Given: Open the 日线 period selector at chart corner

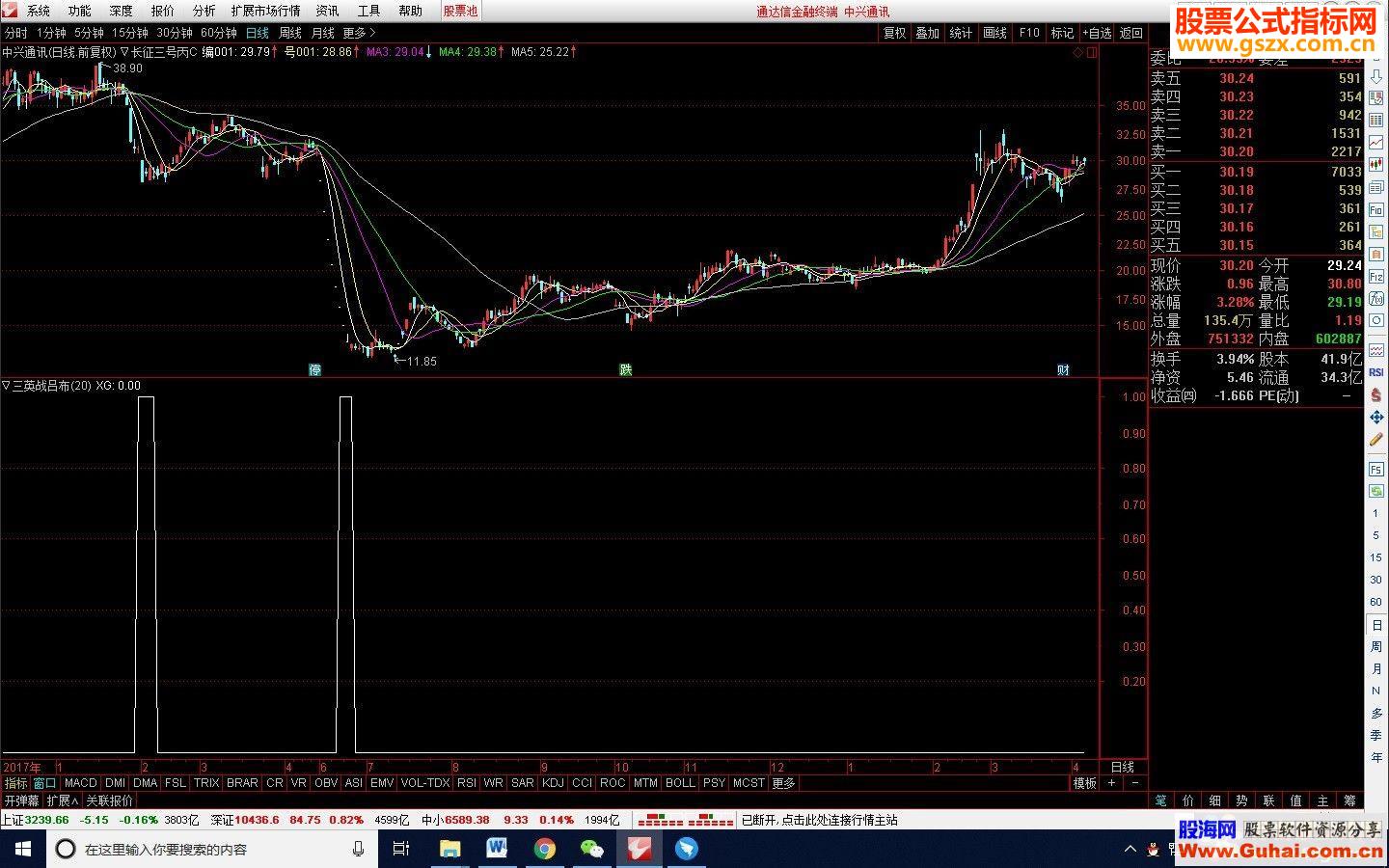Looking at the screenshot, I should (1123, 768).
